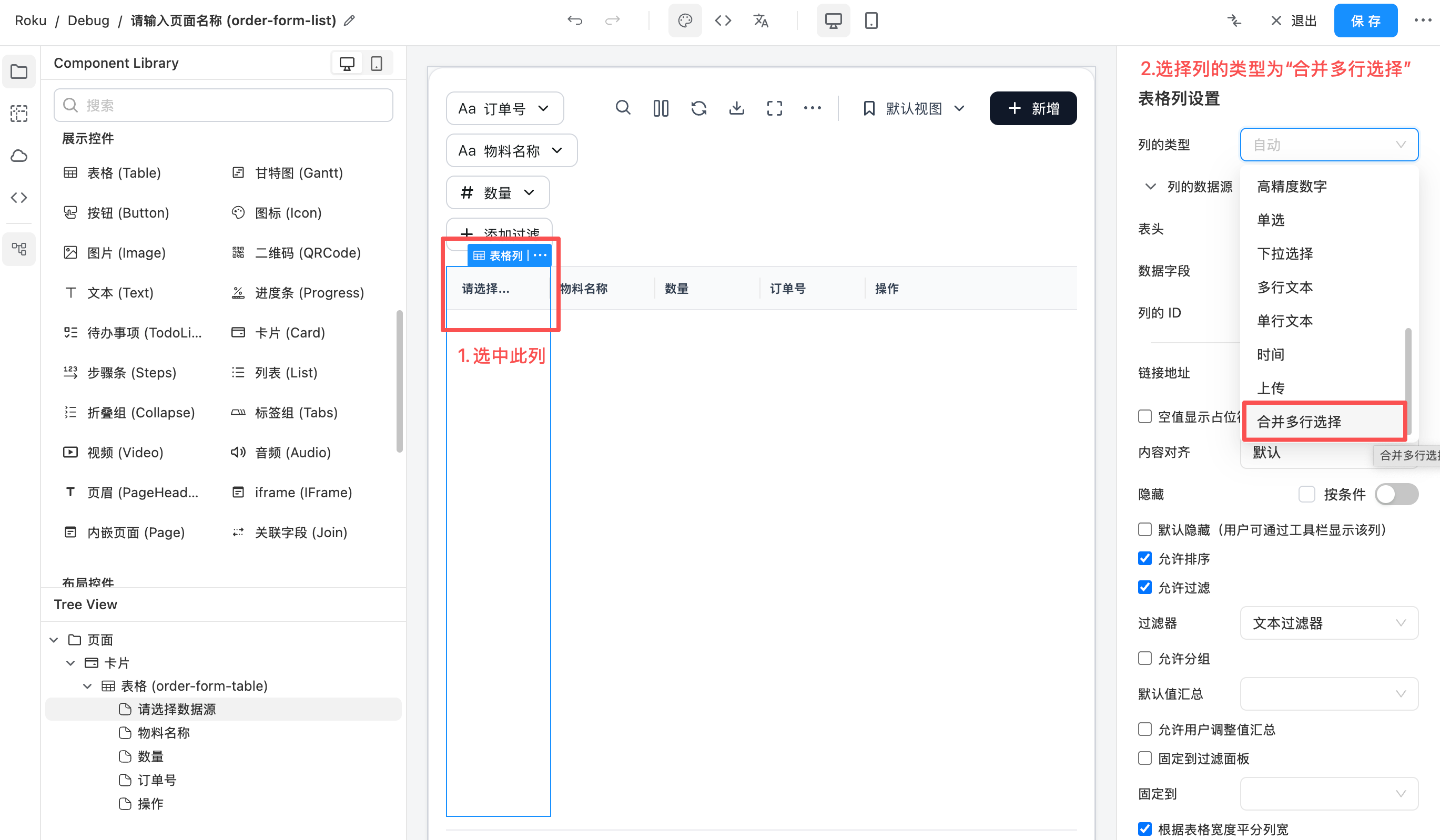This screenshot has width=1440, height=840.
Task: Click the download icon in table toolbar
Action: click(737, 108)
